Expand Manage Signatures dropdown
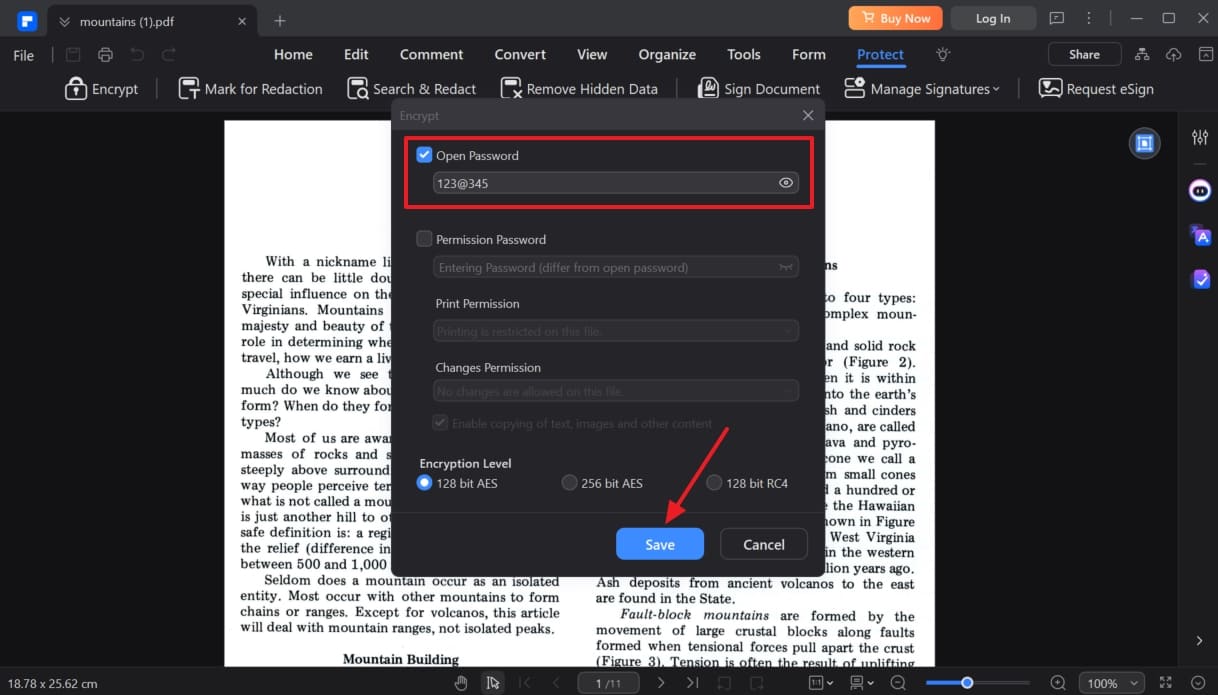Image resolution: width=1218 pixels, height=695 pixels. [922, 89]
